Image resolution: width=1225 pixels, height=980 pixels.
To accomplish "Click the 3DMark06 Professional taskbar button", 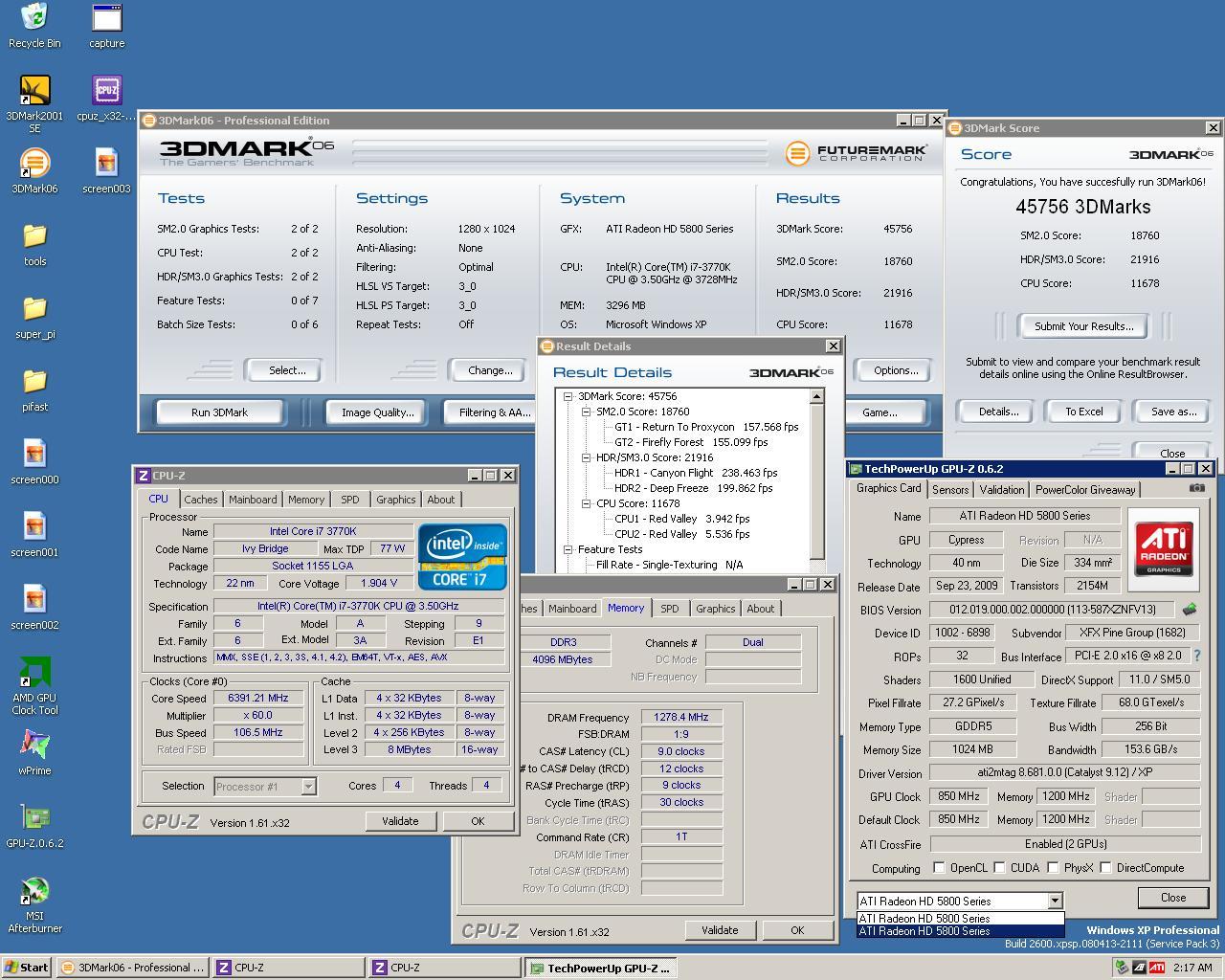I will point(132,968).
